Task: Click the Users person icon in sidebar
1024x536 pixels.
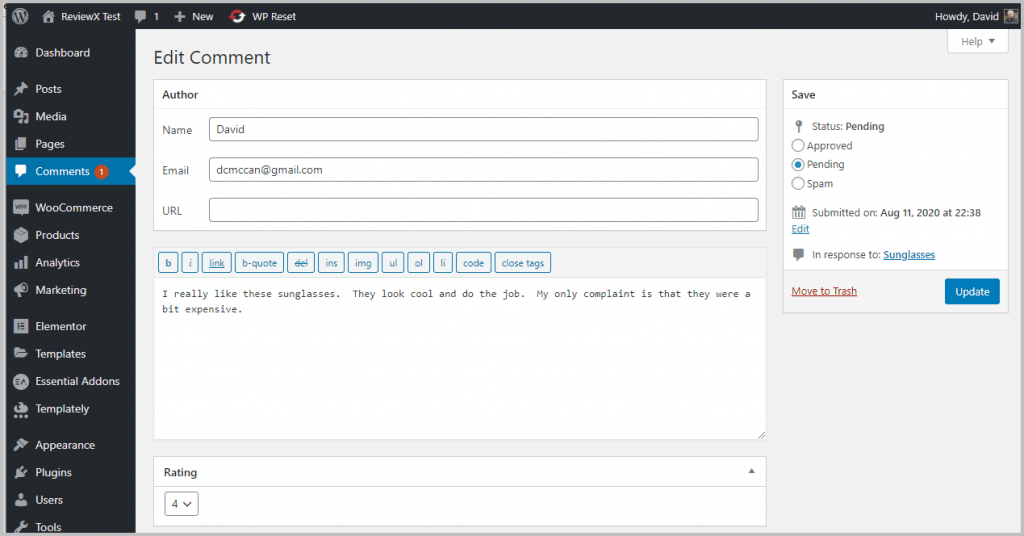Action: click(21, 500)
